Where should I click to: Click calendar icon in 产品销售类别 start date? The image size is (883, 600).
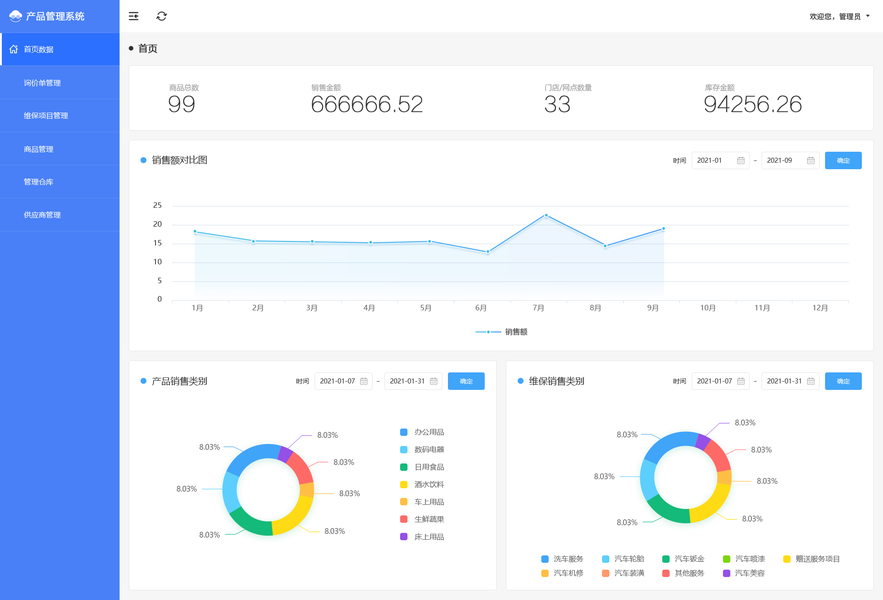[x=364, y=381]
